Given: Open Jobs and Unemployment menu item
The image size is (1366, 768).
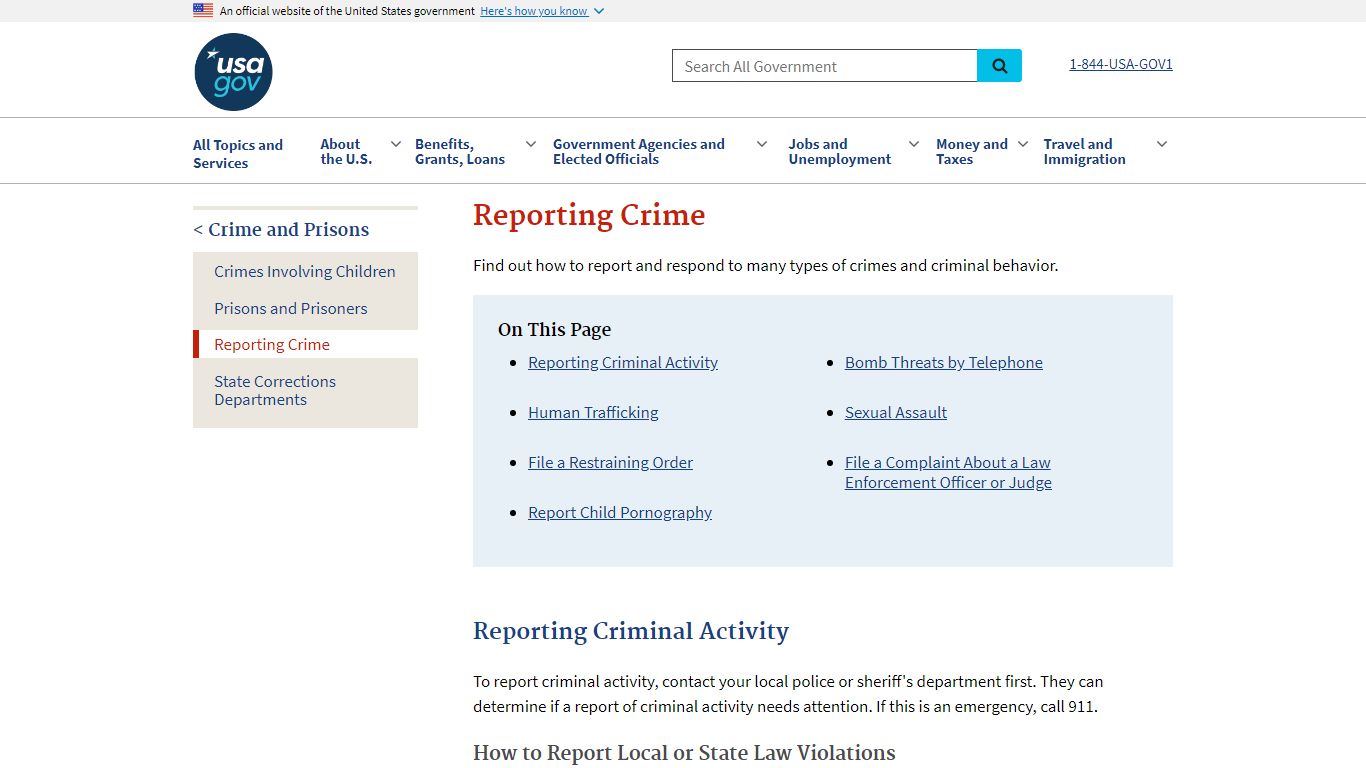Looking at the screenshot, I should 840,151.
